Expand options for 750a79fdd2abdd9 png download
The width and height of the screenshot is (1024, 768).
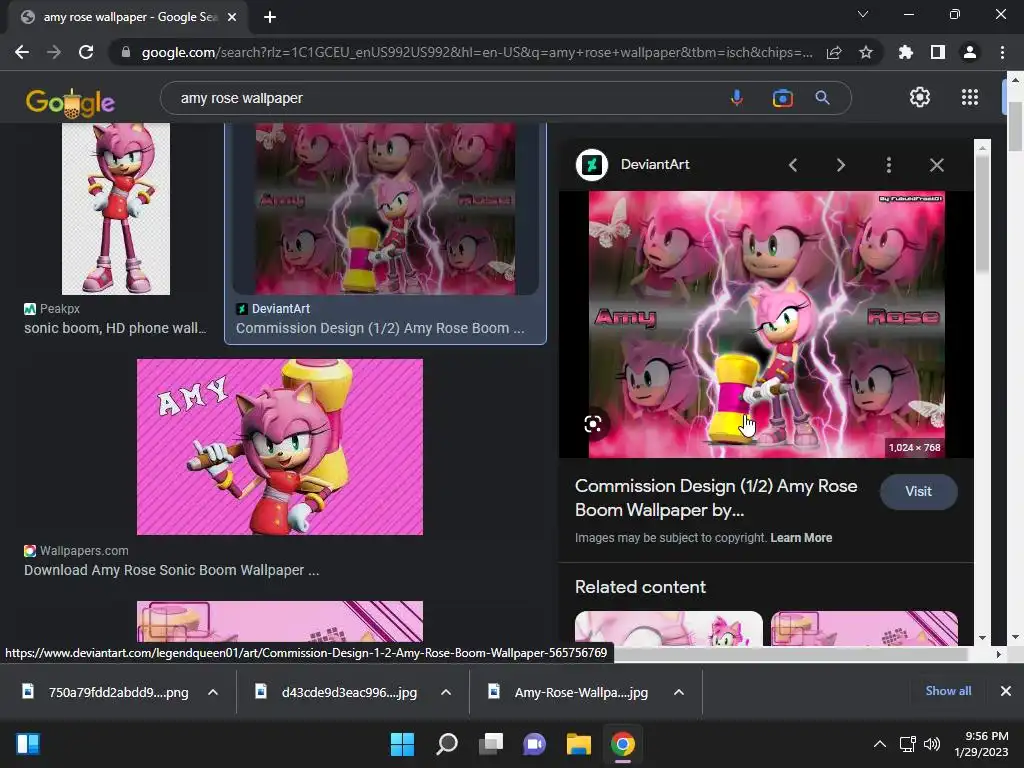click(x=213, y=692)
